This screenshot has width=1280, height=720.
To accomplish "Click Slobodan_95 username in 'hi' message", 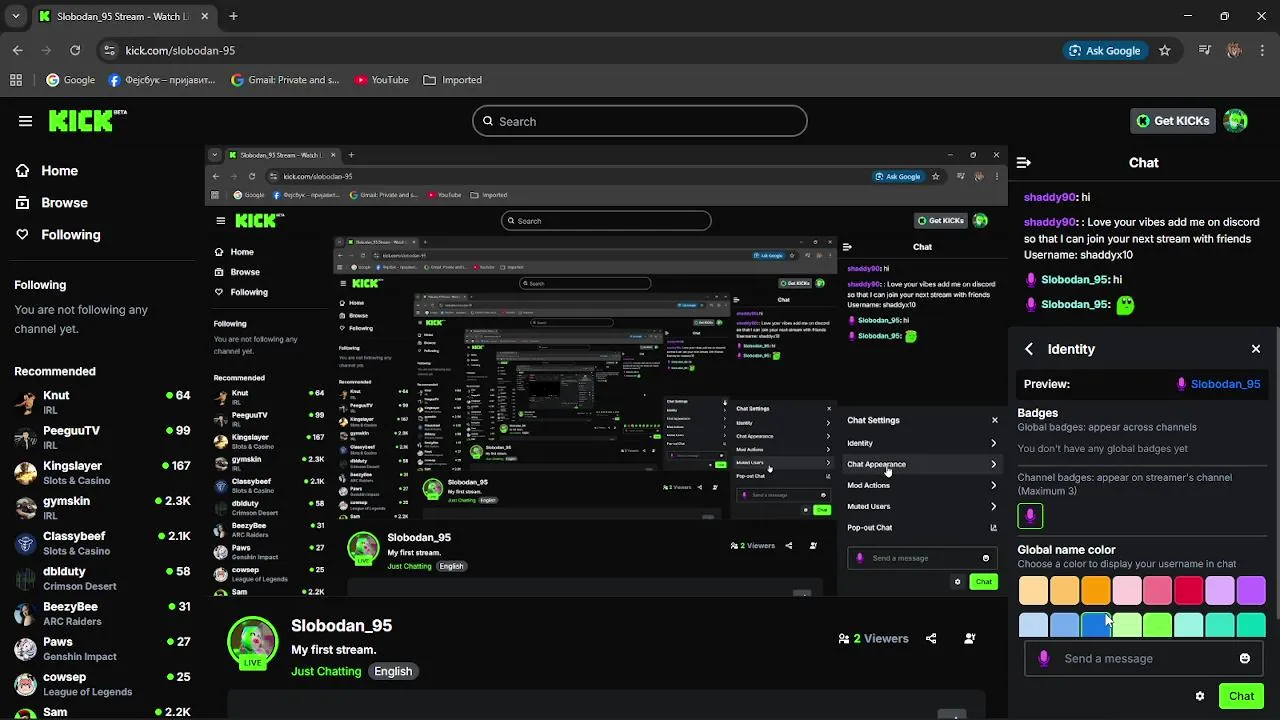I will point(1074,280).
